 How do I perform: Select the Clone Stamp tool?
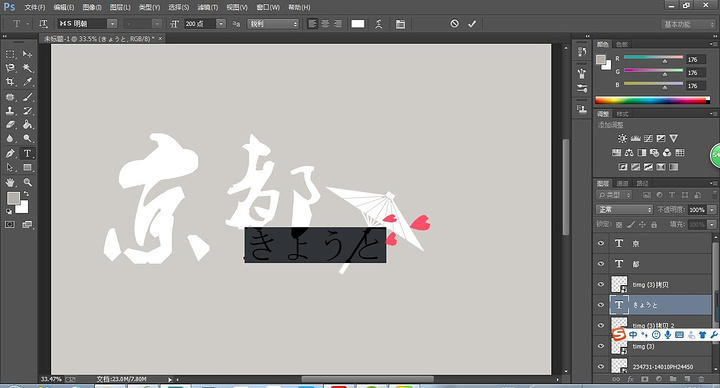pyautogui.click(x=10, y=111)
